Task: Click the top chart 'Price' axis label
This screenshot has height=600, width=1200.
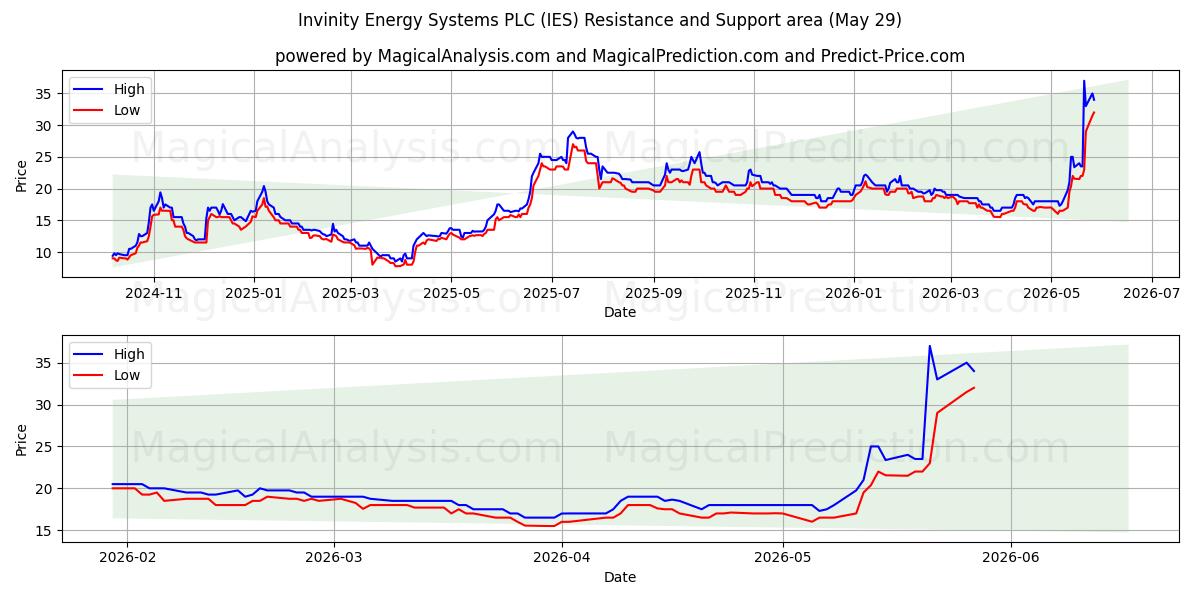Action: pos(22,175)
